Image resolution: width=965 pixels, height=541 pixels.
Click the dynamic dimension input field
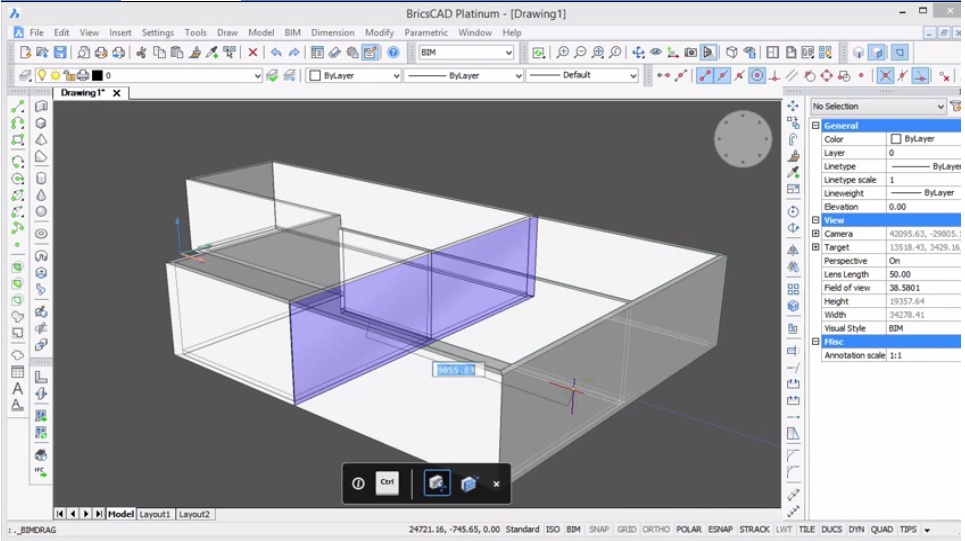click(x=457, y=370)
